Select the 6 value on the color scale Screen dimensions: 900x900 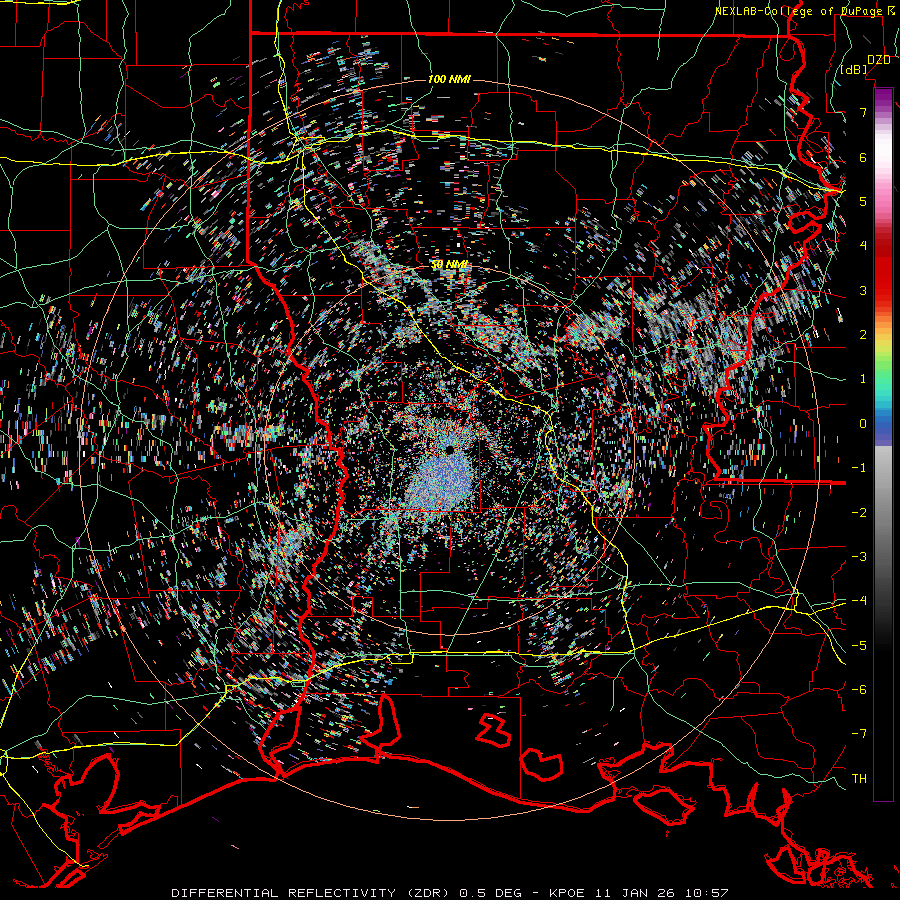pos(863,157)
